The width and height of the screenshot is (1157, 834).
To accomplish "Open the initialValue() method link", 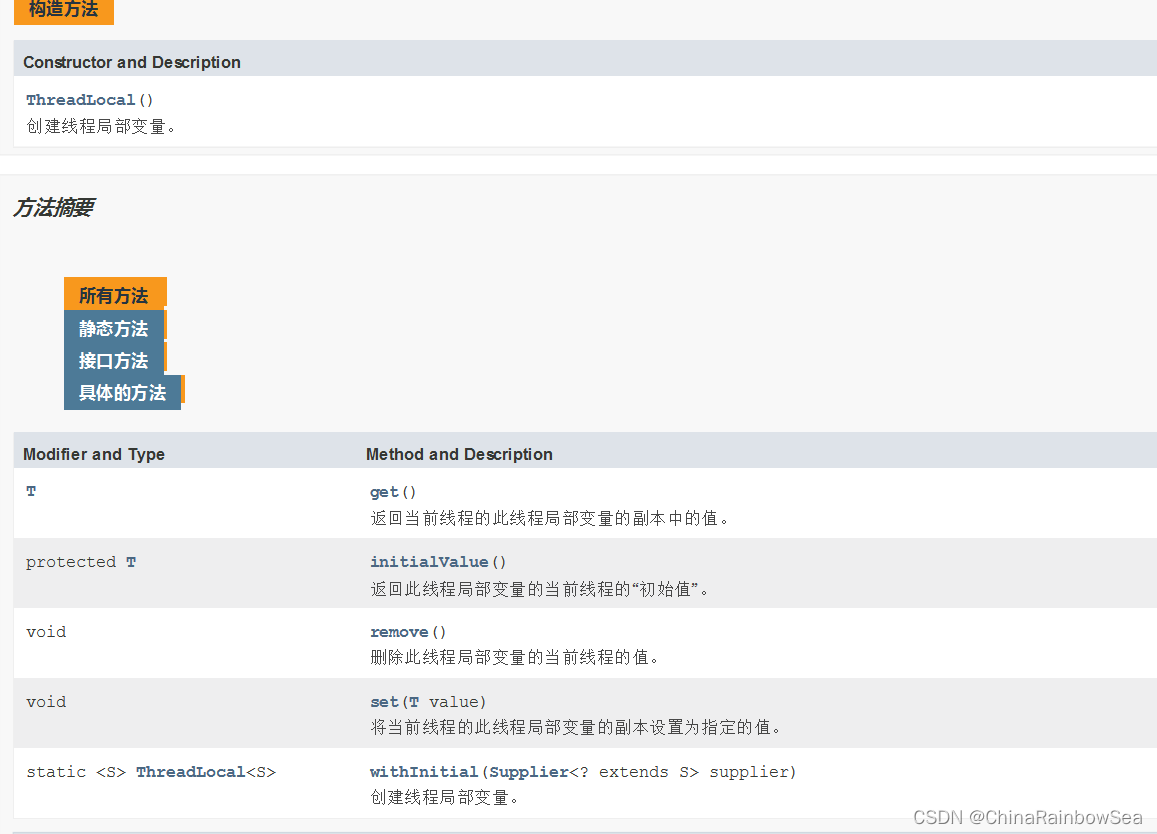I will (429, 562).
